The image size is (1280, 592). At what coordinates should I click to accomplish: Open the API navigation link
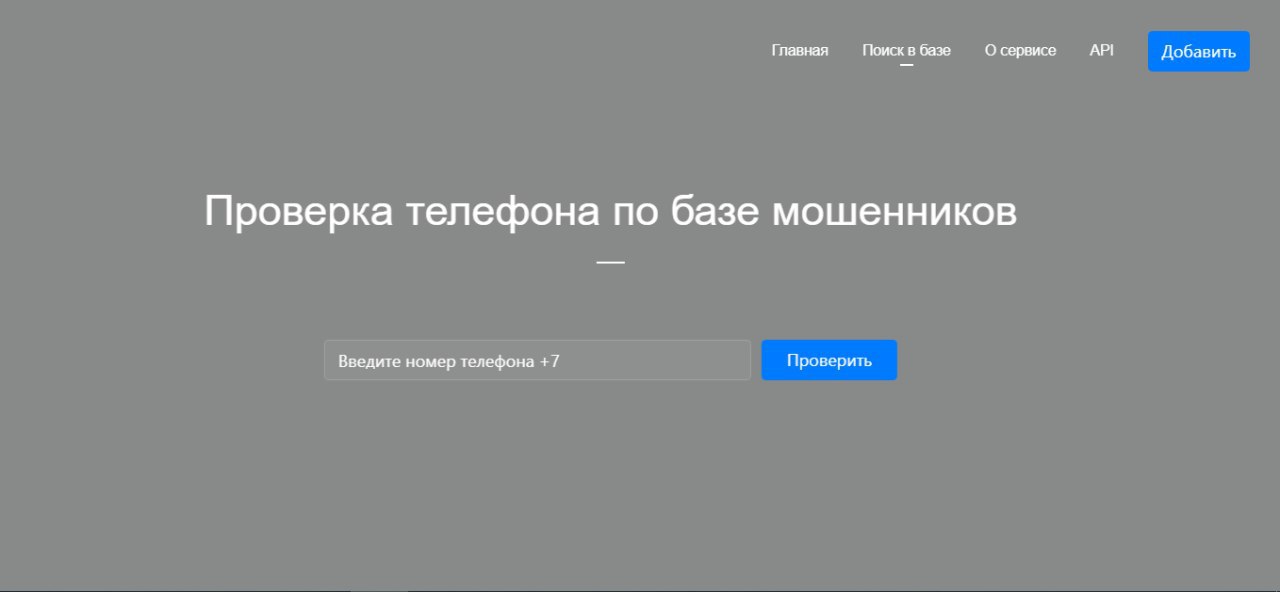(x=1101, y=50)
